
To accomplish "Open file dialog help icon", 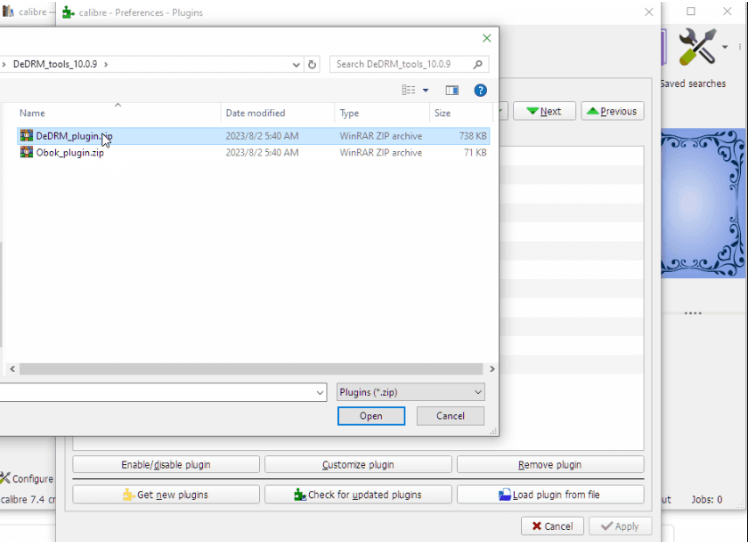I will point(480,90).
